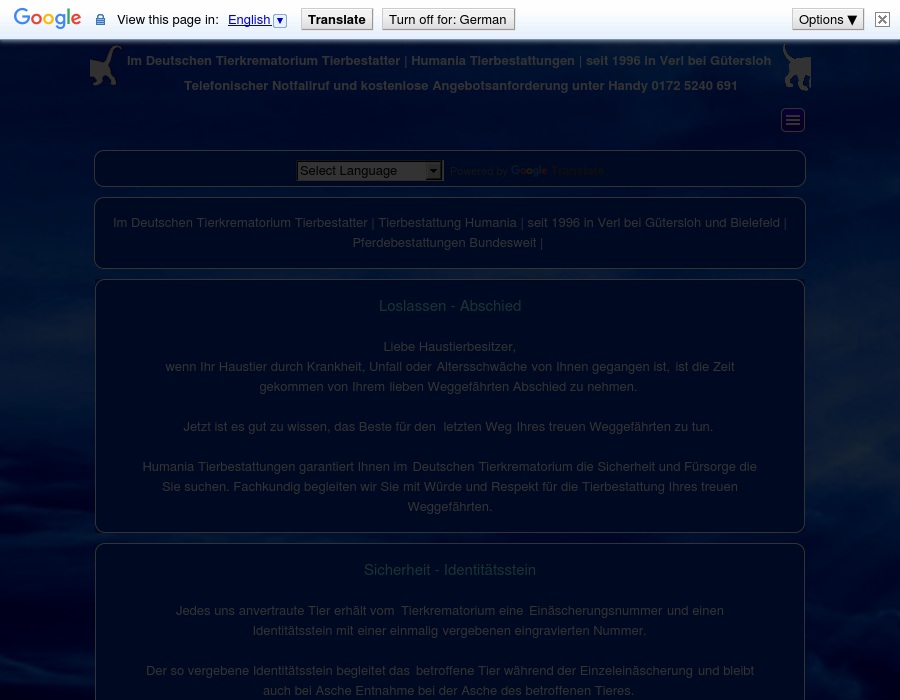Click the Translate button

point(337,20)
